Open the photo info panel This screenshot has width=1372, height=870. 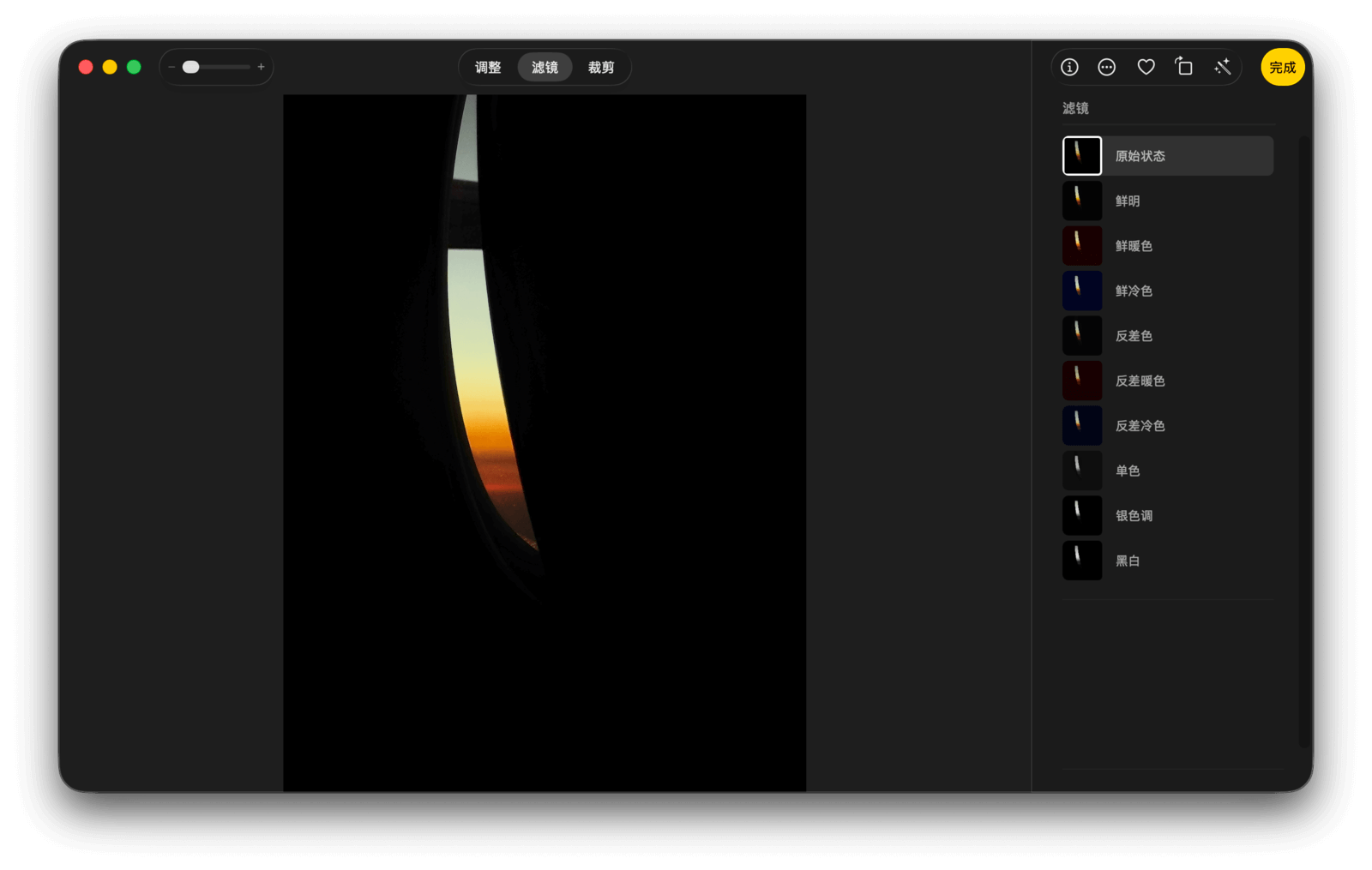point(1069,67)
